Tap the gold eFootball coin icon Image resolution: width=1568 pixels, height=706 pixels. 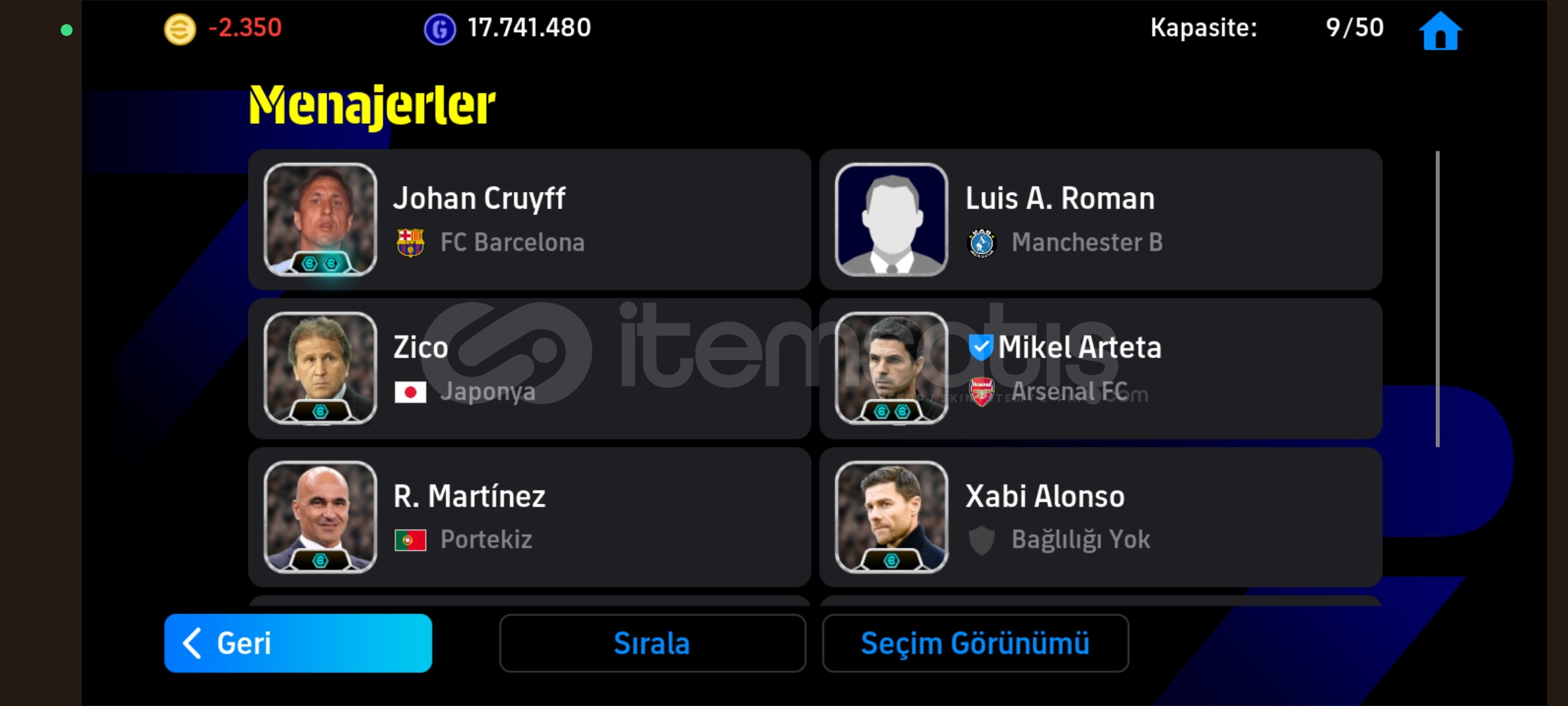180,29
